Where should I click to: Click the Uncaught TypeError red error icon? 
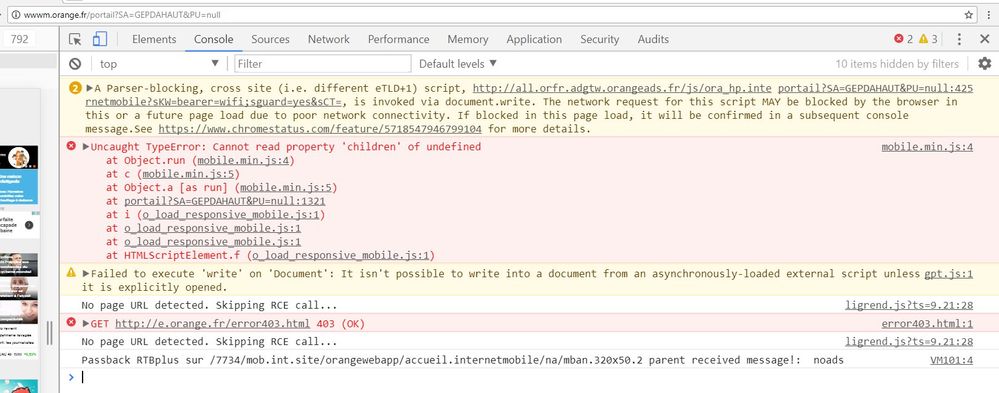71,146
